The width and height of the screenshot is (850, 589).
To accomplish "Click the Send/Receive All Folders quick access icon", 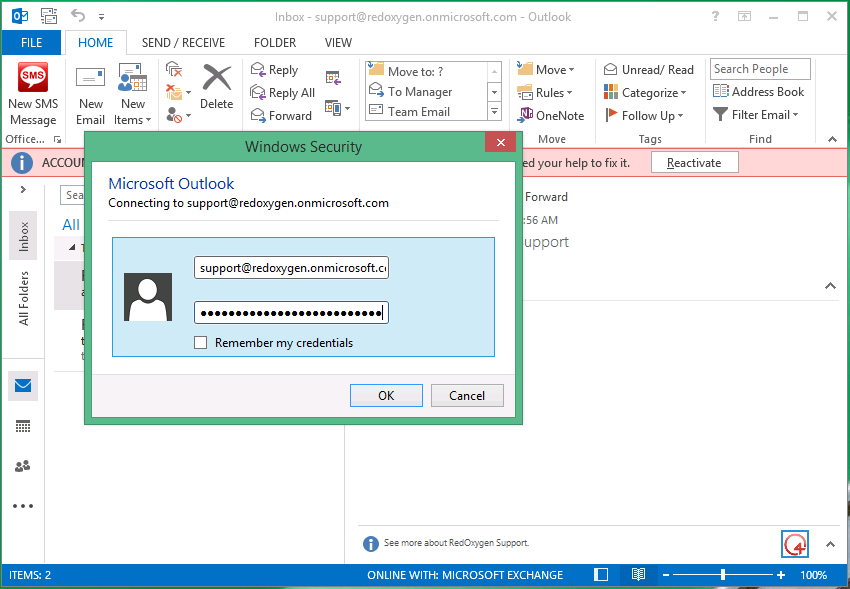I will click(x=49, y=16).
